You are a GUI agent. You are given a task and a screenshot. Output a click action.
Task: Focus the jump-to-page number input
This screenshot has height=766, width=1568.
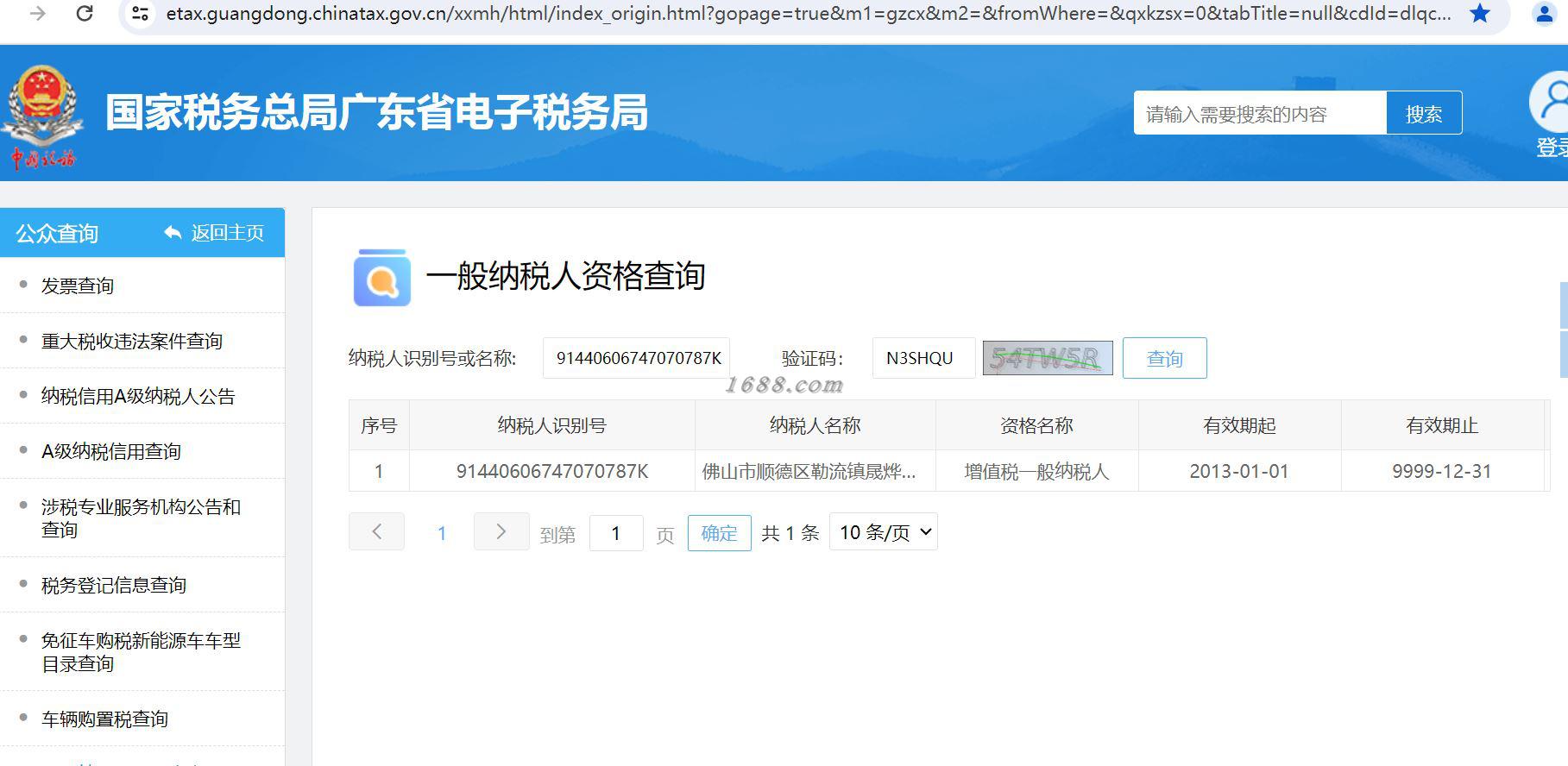(616, 533)
